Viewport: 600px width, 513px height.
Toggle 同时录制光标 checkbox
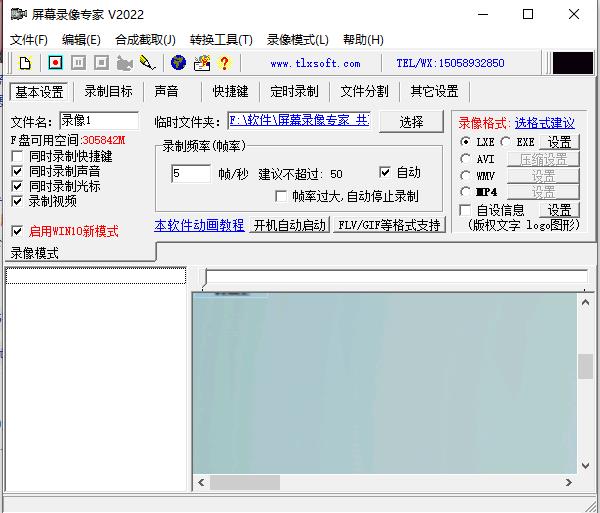(x=17, y=186)
